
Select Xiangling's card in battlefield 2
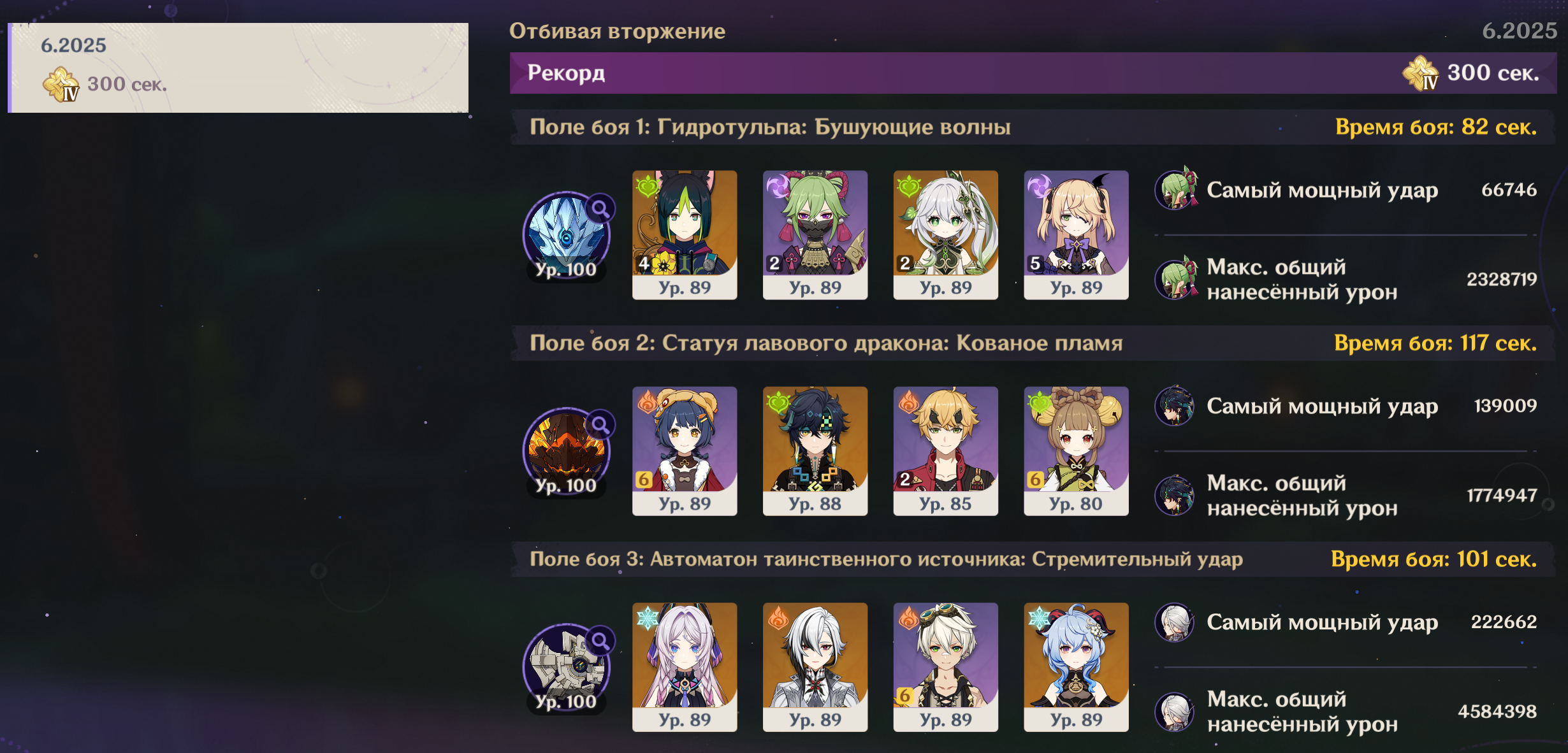pos(685,451)
